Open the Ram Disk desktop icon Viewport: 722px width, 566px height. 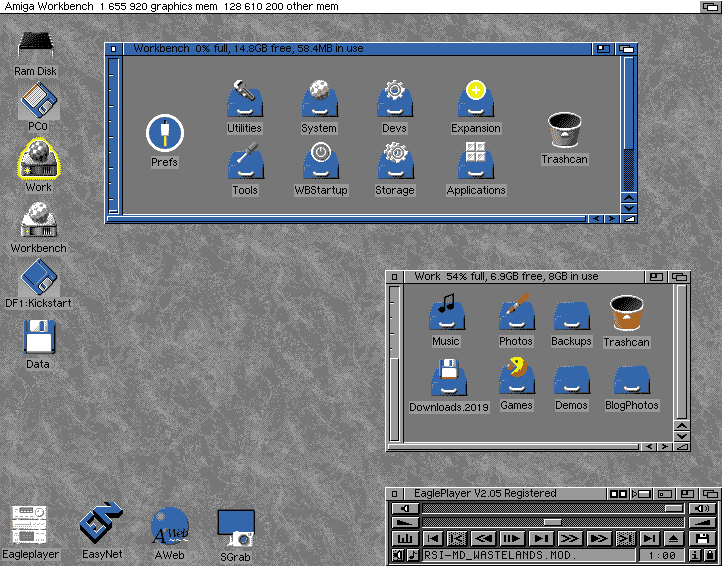click(x=35, y=53)
